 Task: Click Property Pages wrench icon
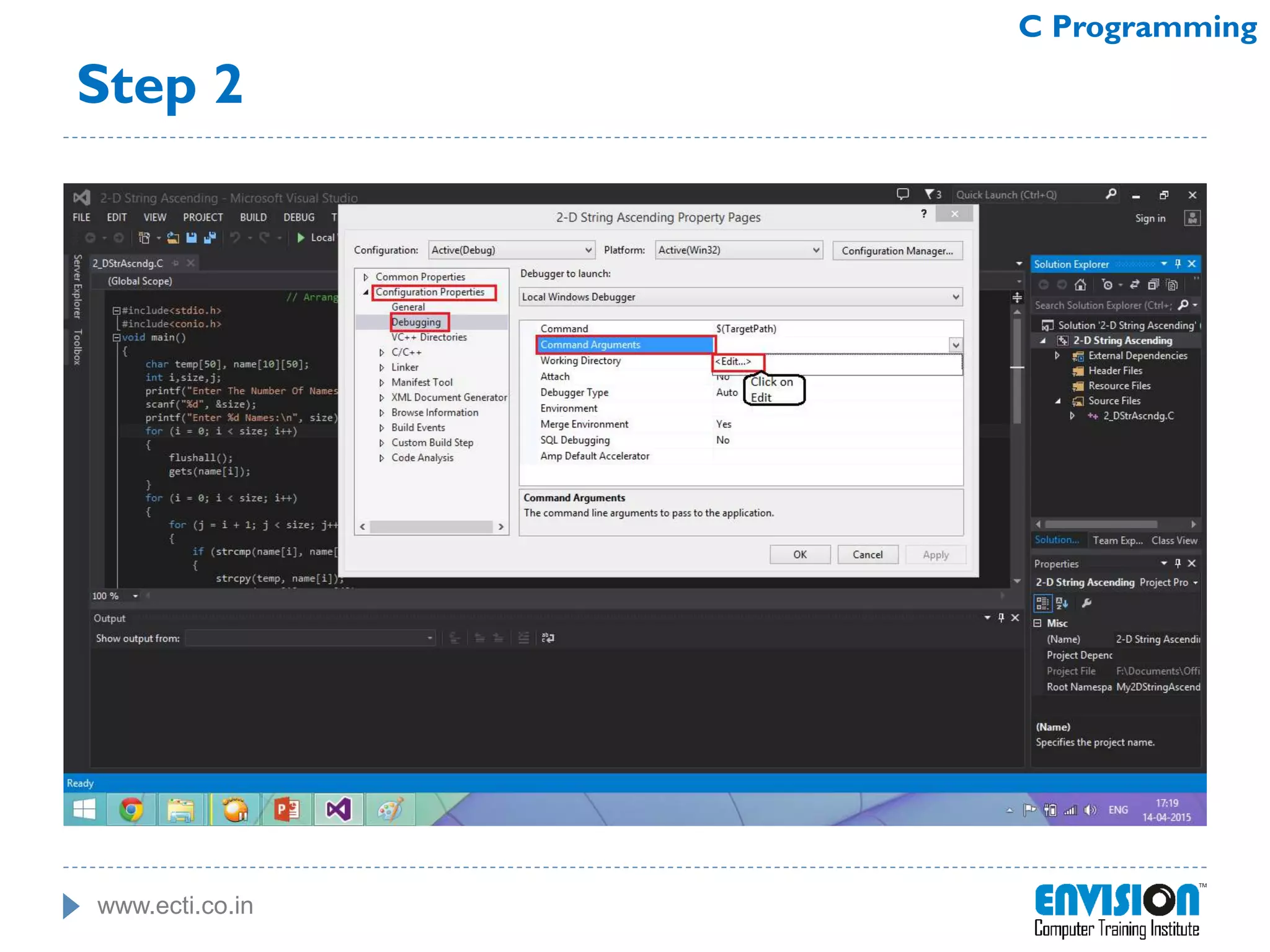[1086, 603]
